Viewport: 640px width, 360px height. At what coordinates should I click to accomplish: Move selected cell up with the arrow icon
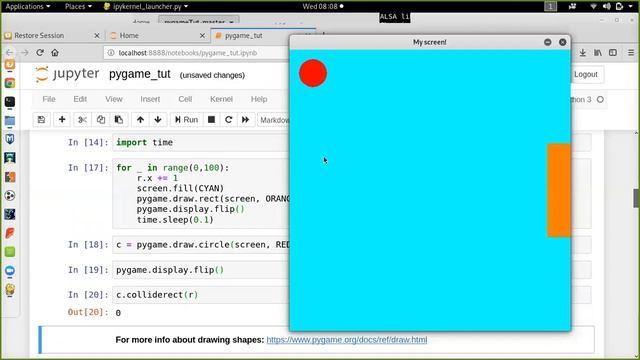[140, 120]
